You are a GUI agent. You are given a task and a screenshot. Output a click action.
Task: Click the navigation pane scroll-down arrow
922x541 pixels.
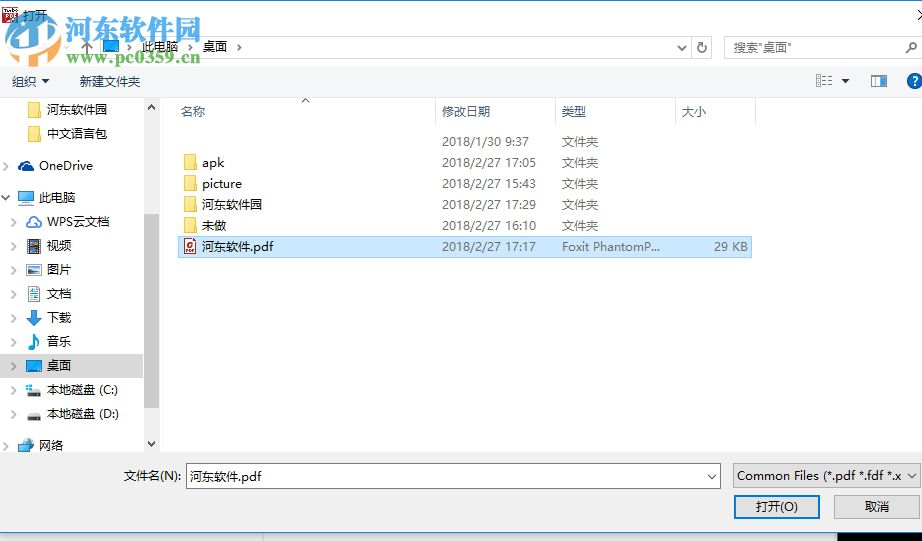[x=151, y=444]
